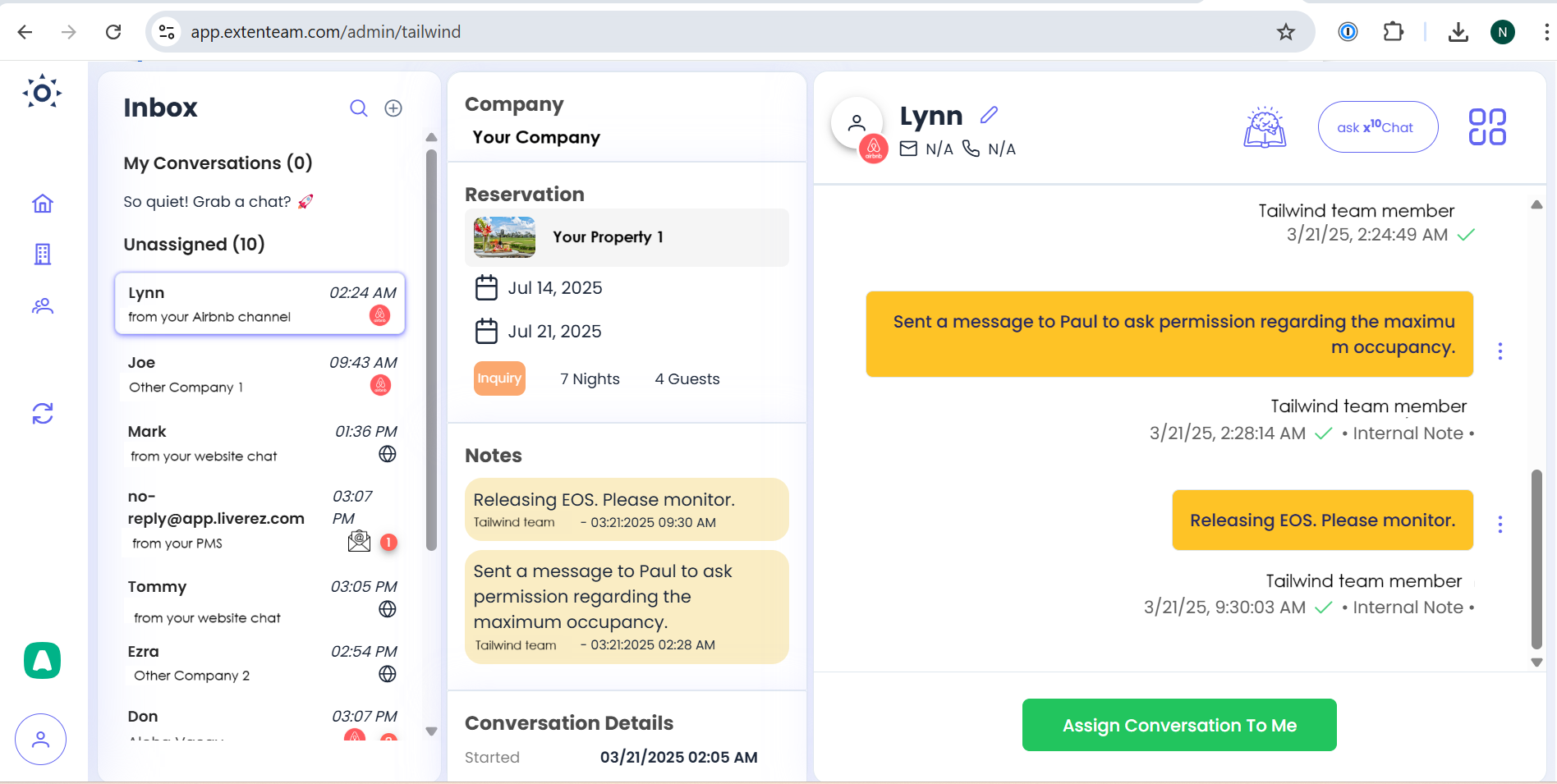This screenshot has height=784, width=1557.
Task: Open the building icon in left sidebar
Action: tap(43, 254)
